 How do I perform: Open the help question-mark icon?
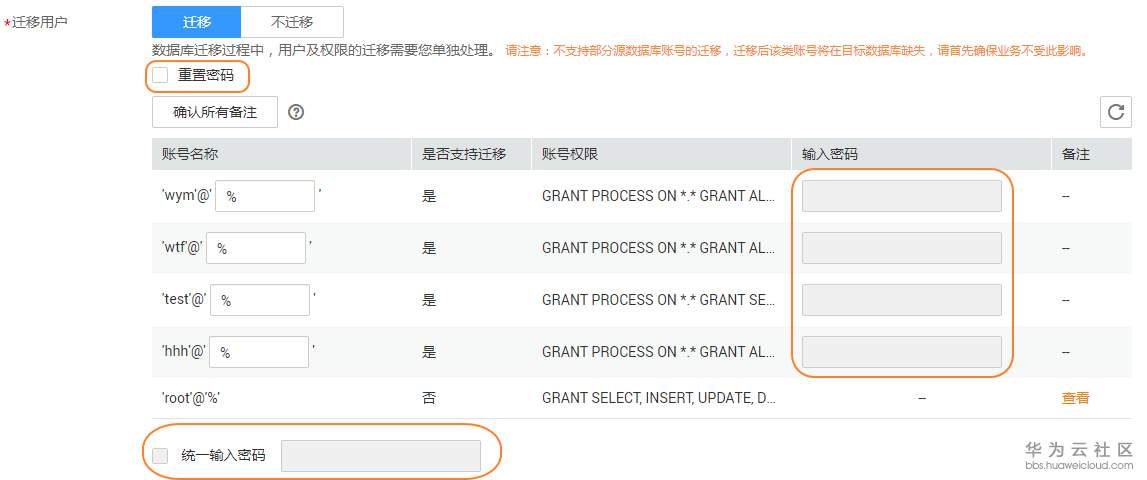click(296, 112)
